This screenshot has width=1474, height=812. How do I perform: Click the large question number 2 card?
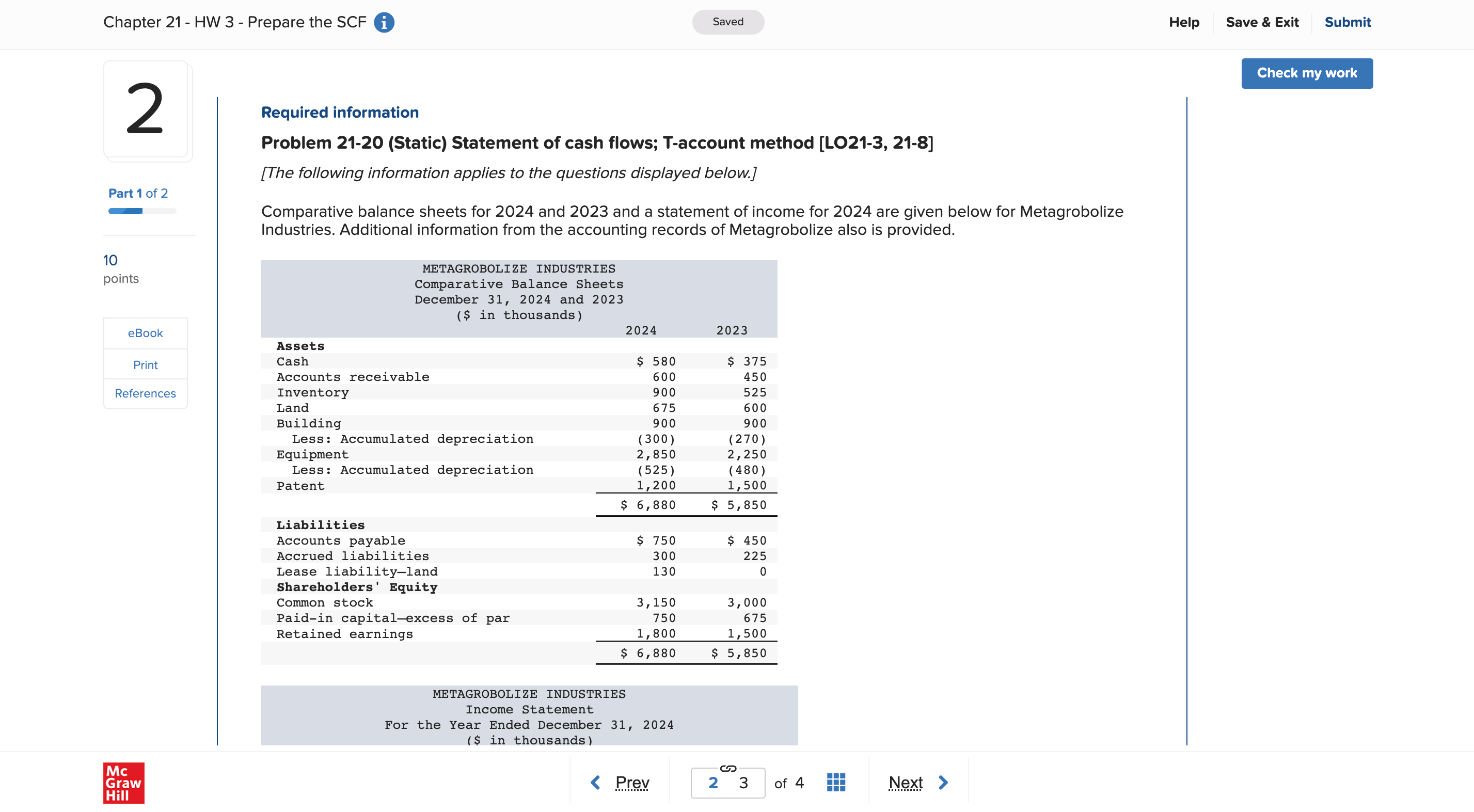tap(146, 109)
